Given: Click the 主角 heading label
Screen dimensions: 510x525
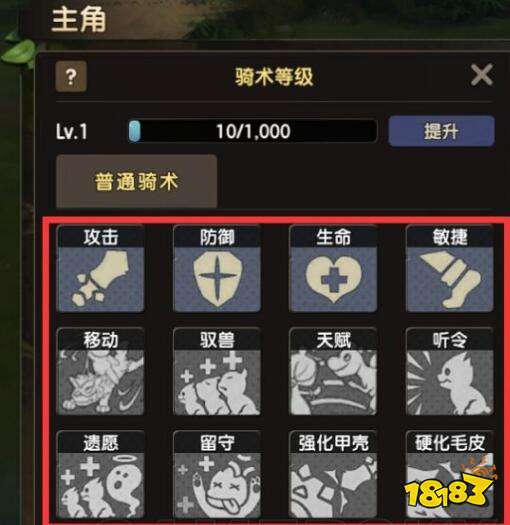Looking at the screenshot, I should point(79,20).
